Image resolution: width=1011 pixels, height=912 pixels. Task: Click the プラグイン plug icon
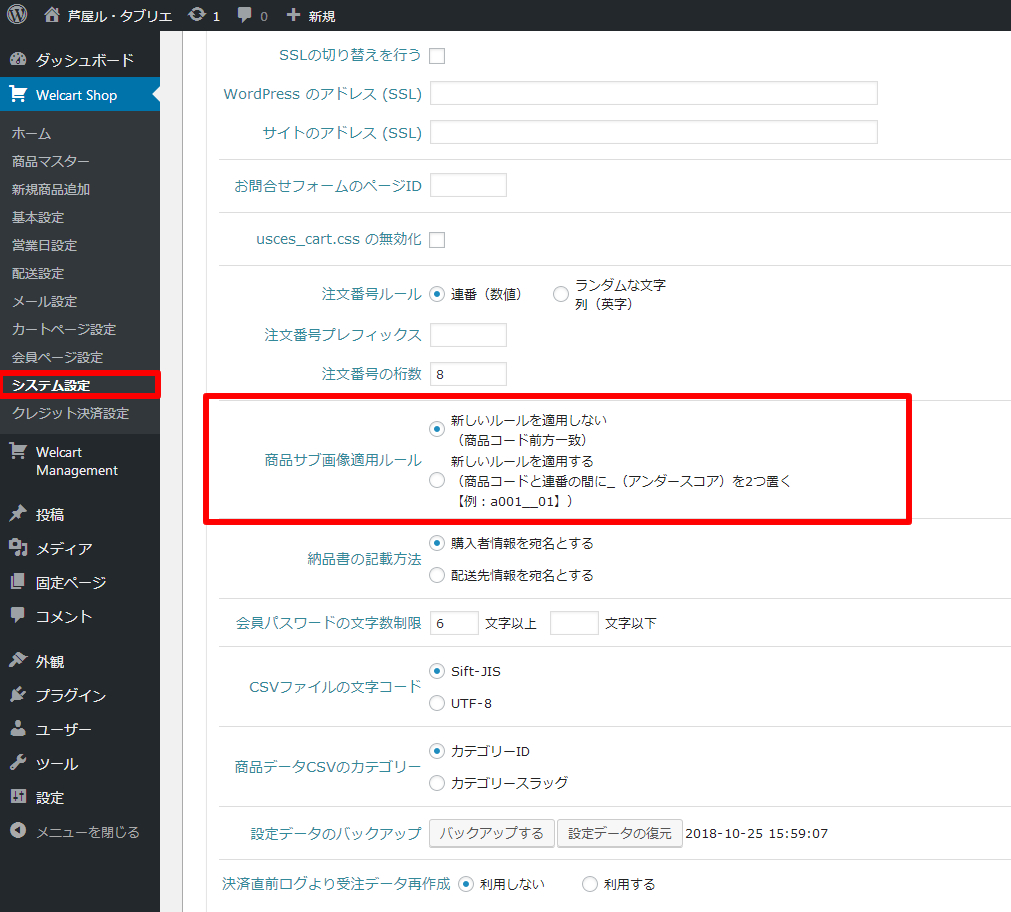[18, 694]
